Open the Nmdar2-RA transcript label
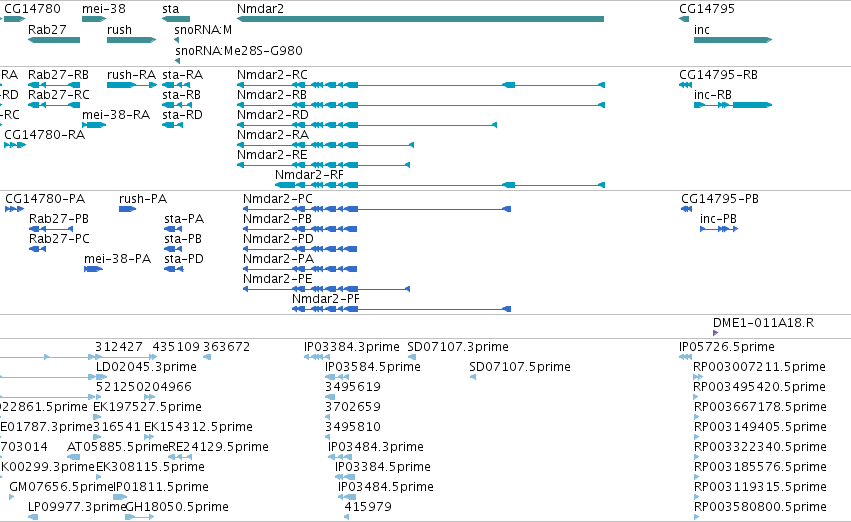851x522 pixels. (x=272, y=135)
